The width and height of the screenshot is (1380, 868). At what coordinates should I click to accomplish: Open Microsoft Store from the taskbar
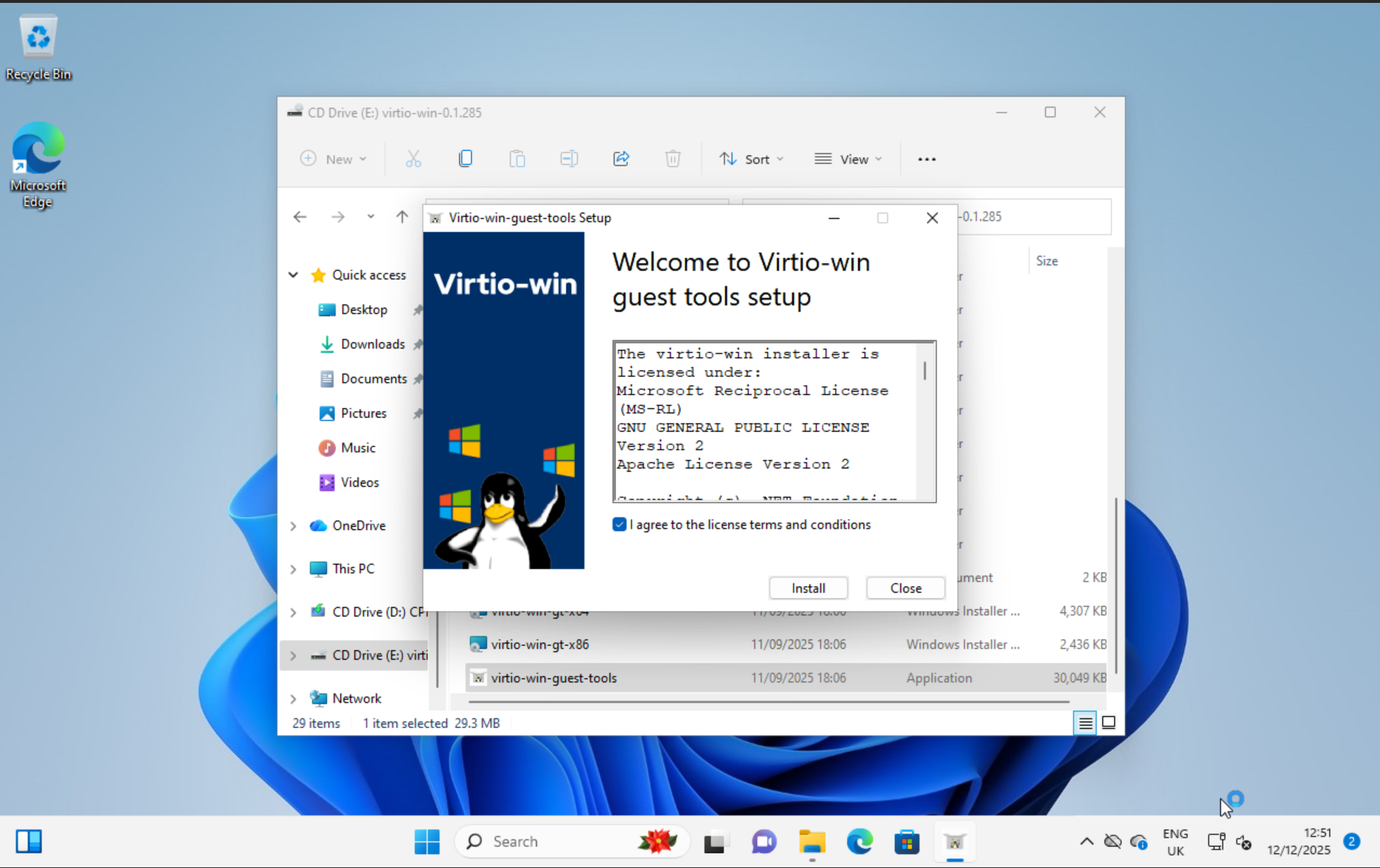(907, 841)
